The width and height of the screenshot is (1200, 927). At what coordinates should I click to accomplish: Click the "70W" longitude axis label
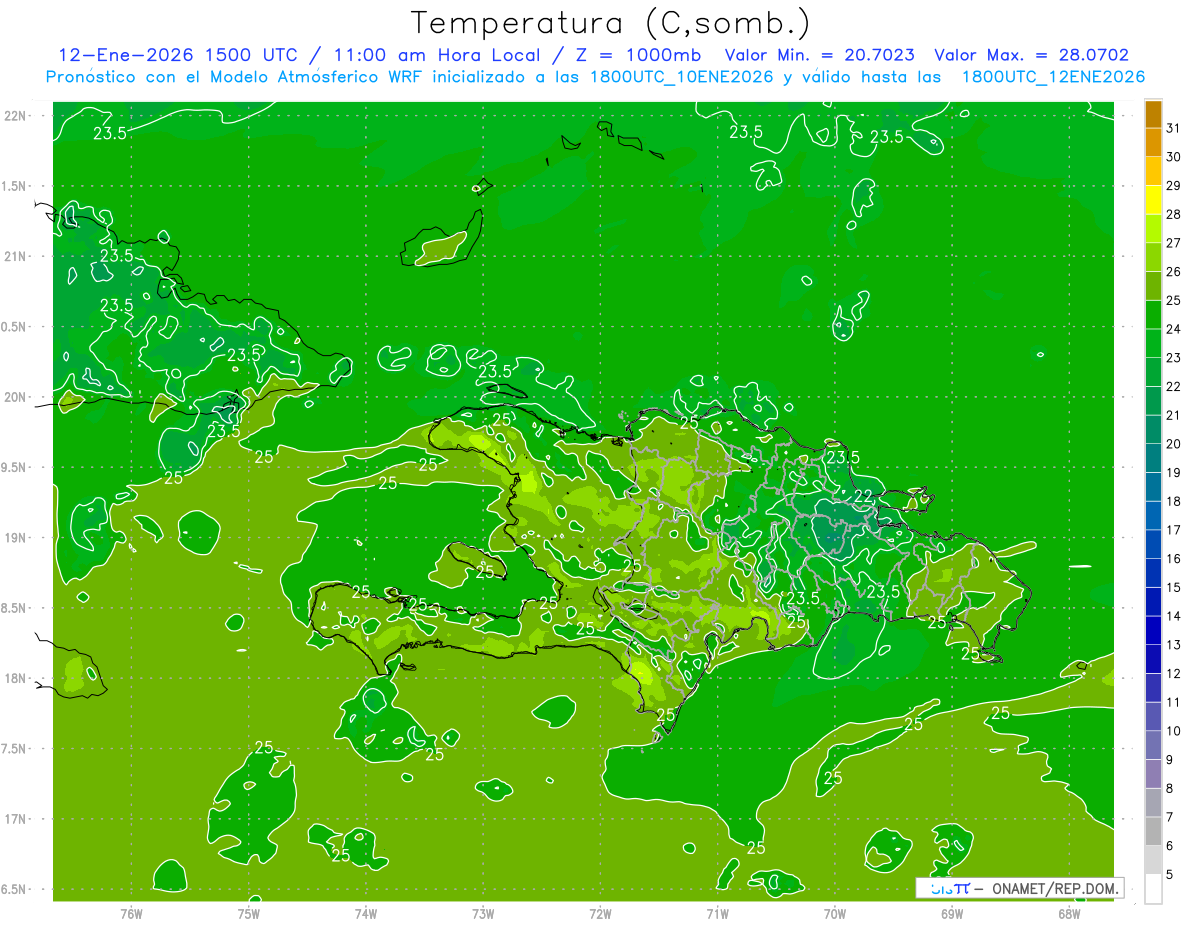pyautogui.click(x=835, y=914)
